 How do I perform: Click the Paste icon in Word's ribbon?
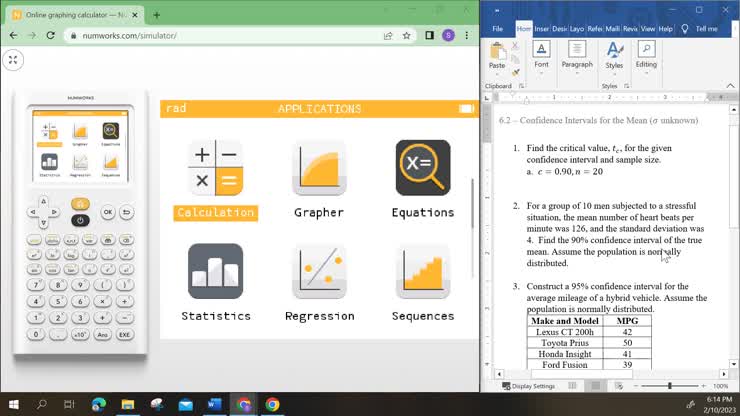pyautogui.click(x=496, y=51)
